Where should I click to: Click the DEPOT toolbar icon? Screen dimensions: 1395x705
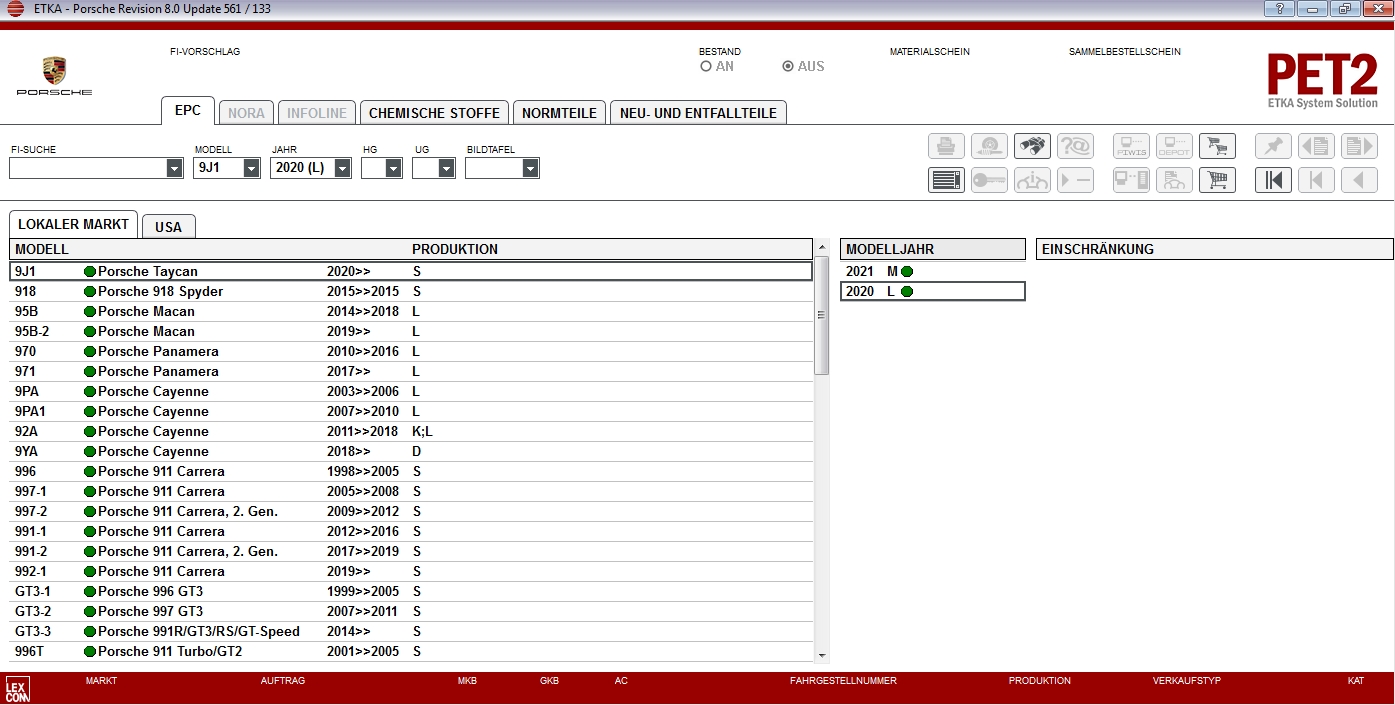point(1174,146)
